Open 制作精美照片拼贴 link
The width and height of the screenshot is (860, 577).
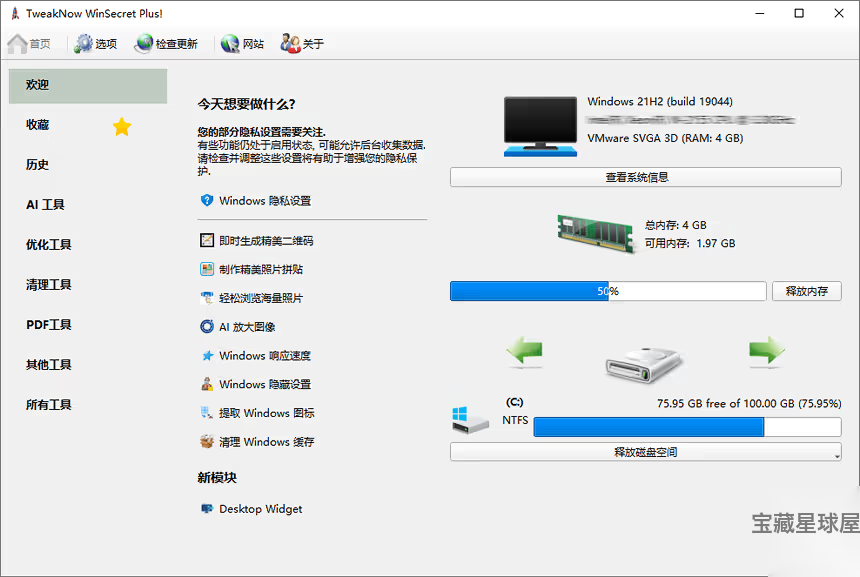261,269
